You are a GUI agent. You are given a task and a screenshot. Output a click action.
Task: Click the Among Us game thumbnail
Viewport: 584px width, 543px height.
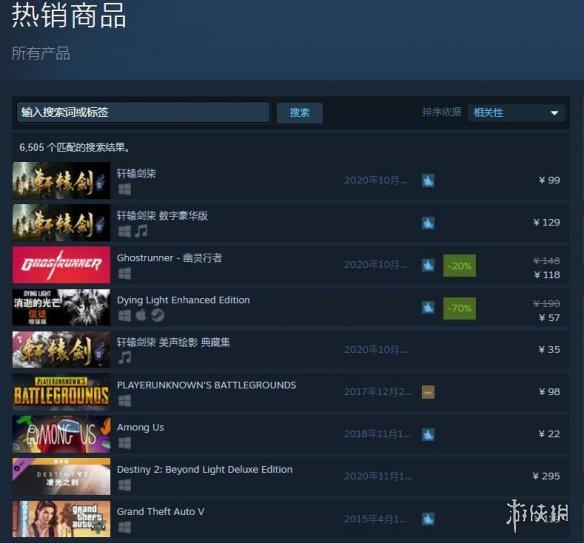[61, 434]
